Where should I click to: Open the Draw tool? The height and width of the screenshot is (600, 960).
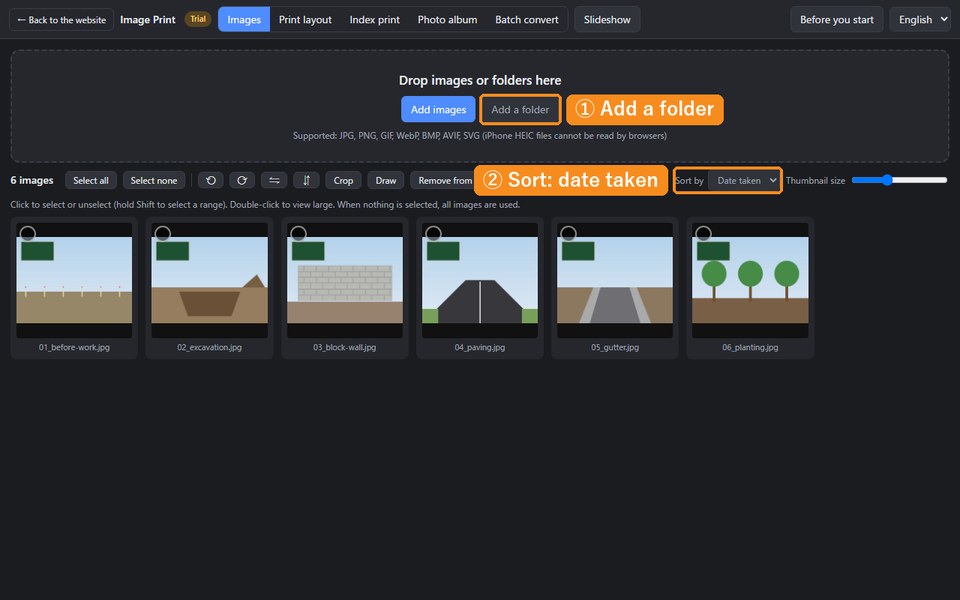pos(386,180)
